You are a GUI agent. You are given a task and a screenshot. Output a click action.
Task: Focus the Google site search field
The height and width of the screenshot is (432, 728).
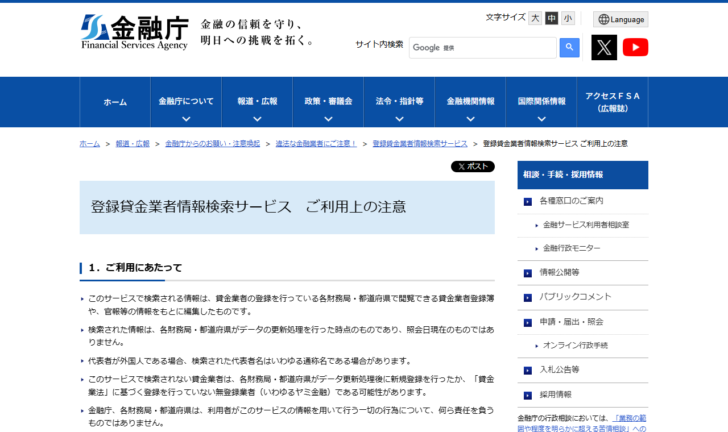click(482, 47)
